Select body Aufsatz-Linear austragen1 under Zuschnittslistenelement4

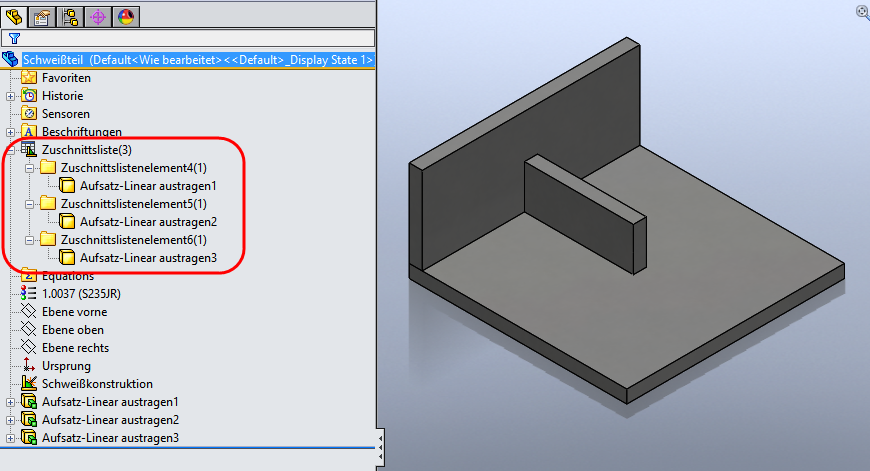click(148, 186)
